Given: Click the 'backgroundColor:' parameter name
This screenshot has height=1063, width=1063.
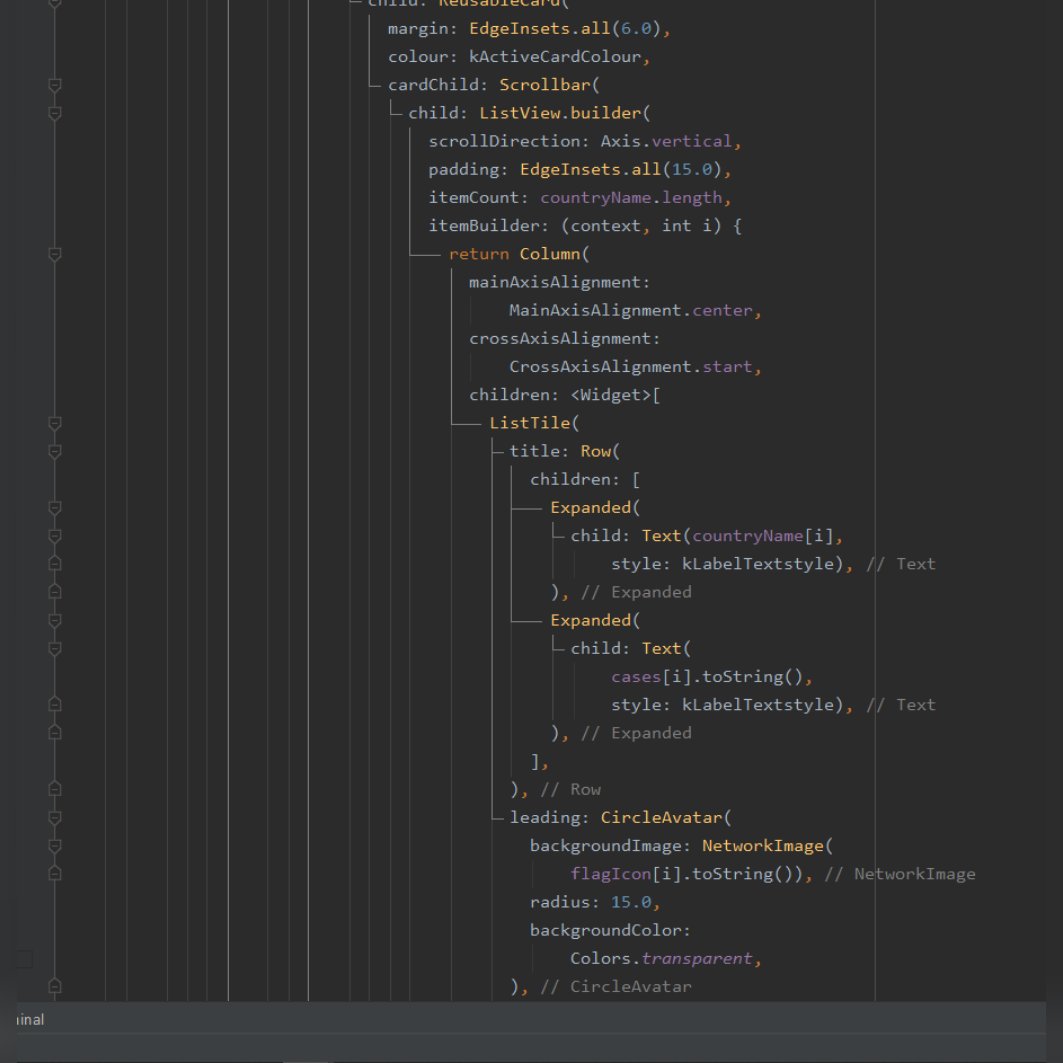Looking at the screenshot, I should 610,931.
